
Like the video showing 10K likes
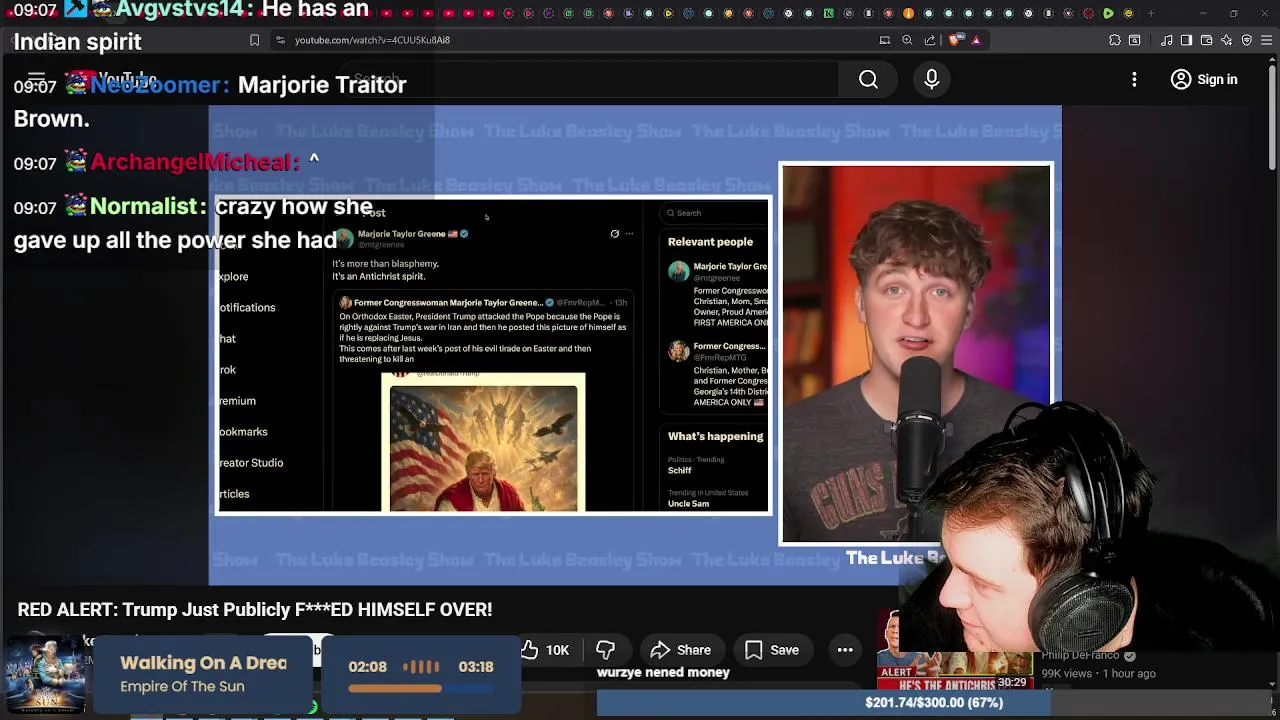pos(545,650)
